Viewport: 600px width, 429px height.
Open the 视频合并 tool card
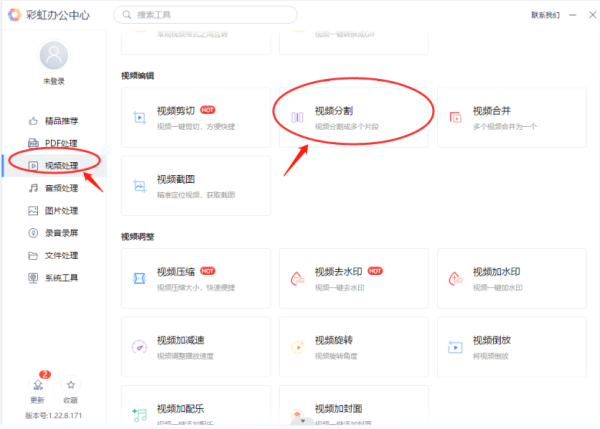pyautogui.click(x=512, y=117)
